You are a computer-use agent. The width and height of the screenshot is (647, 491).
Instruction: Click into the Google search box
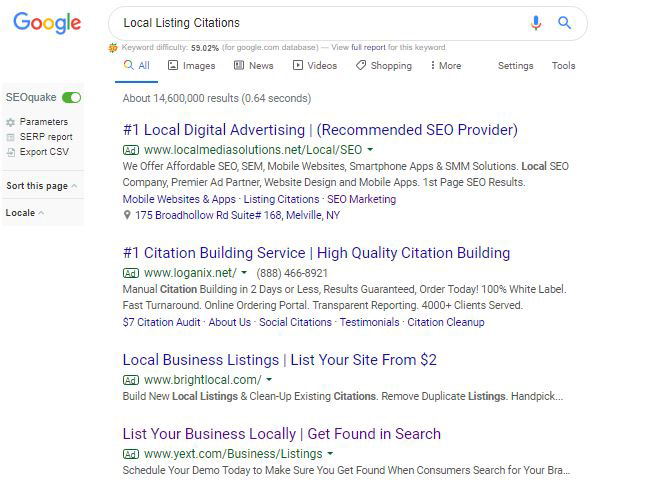[320, 23]
